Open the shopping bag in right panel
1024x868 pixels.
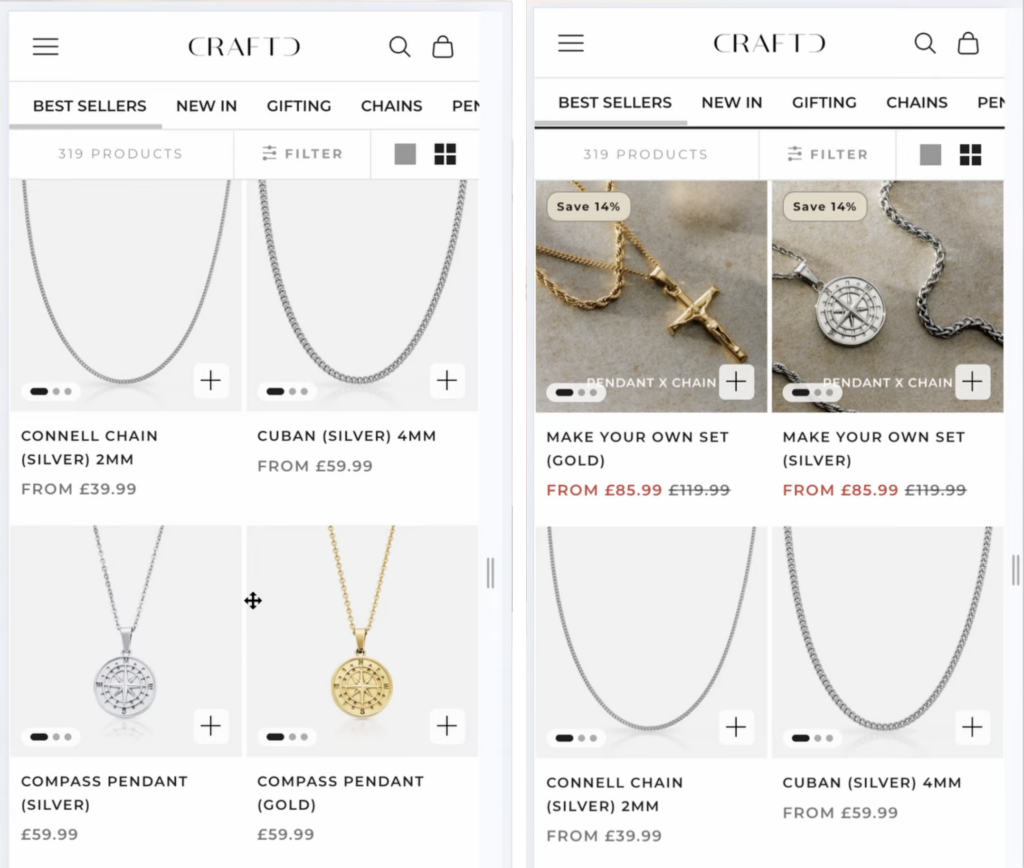(x=968, y=43)
